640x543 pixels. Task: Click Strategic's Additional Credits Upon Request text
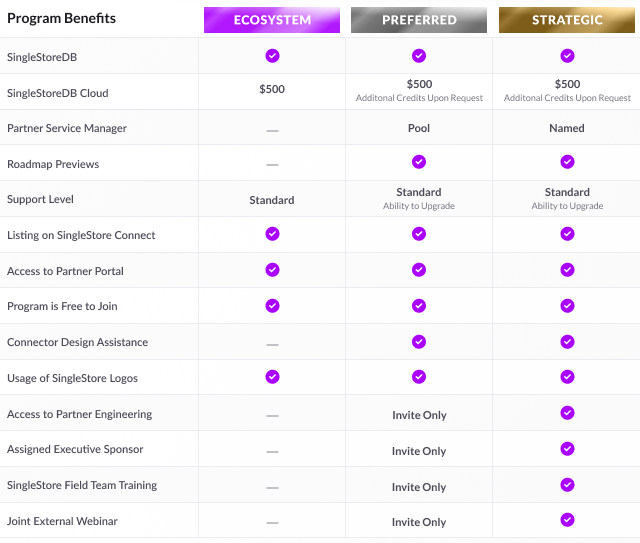point(567,98)
